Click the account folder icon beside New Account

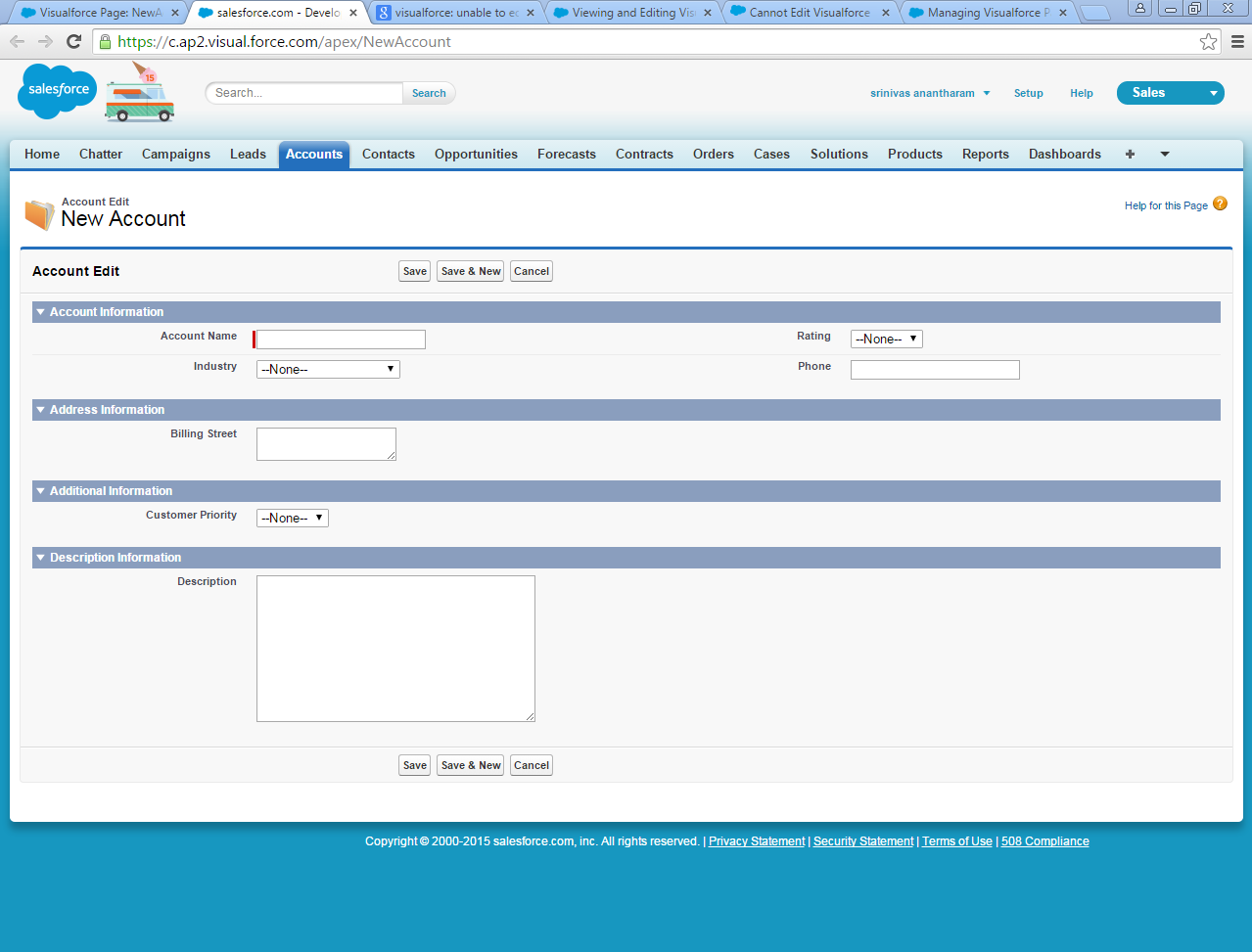[x=39, y=214]
